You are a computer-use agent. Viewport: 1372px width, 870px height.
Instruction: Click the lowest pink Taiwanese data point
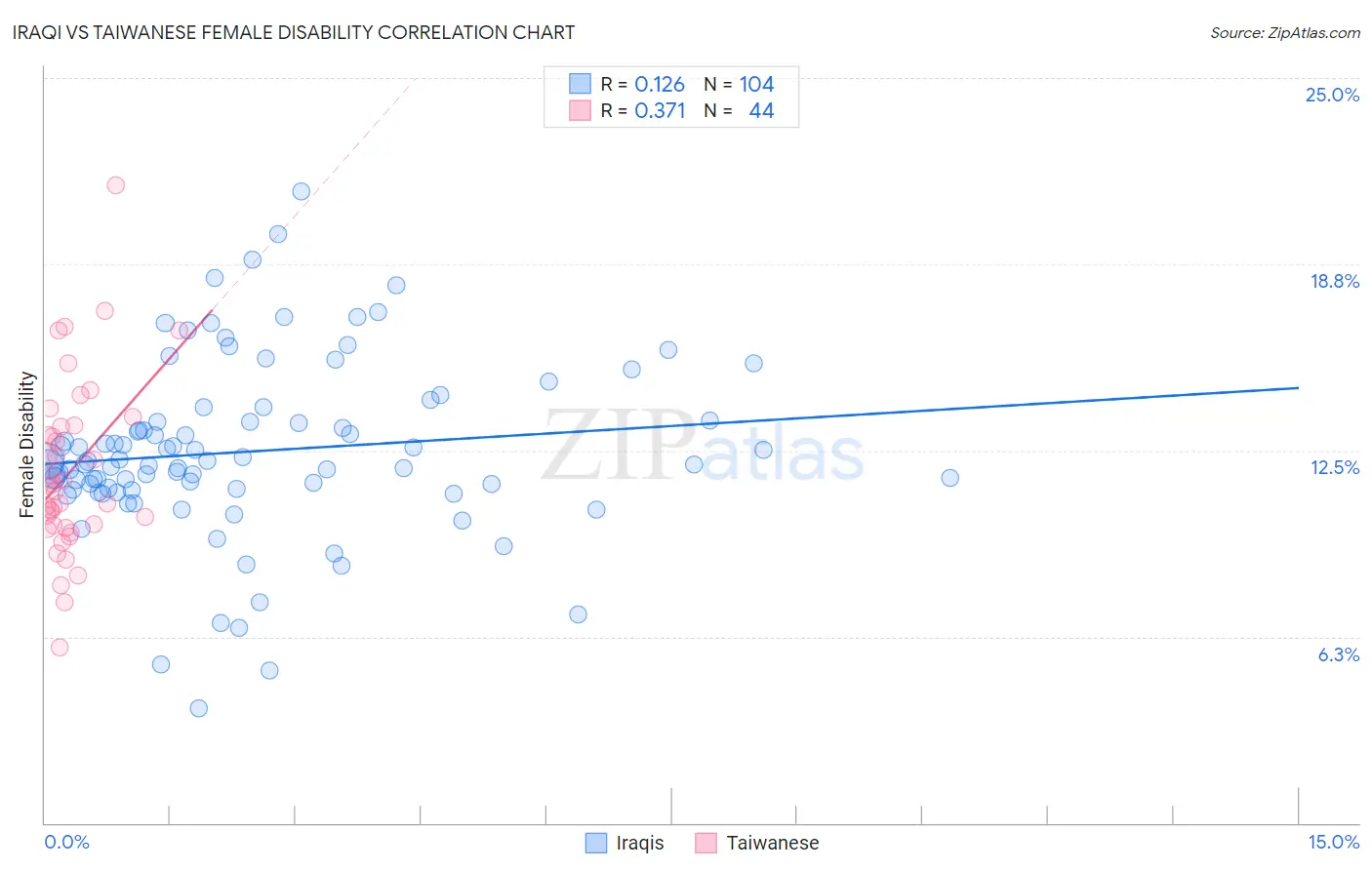[60, 648]
